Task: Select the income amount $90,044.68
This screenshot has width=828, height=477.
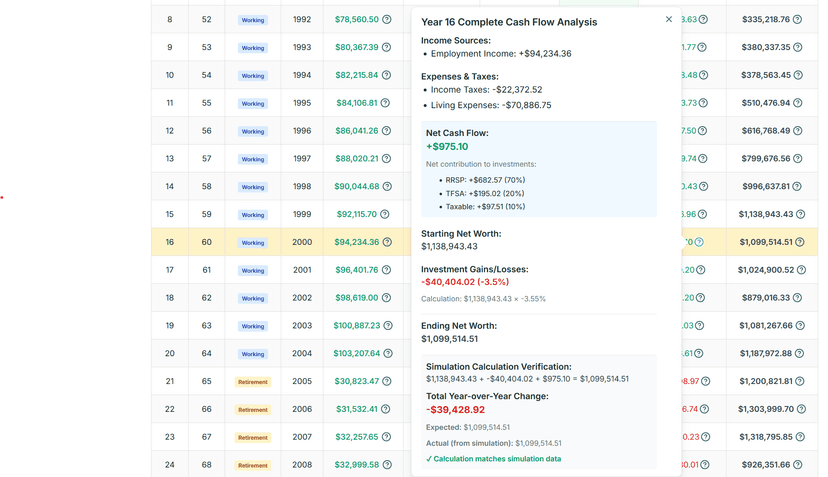Action: click(356, 186)
